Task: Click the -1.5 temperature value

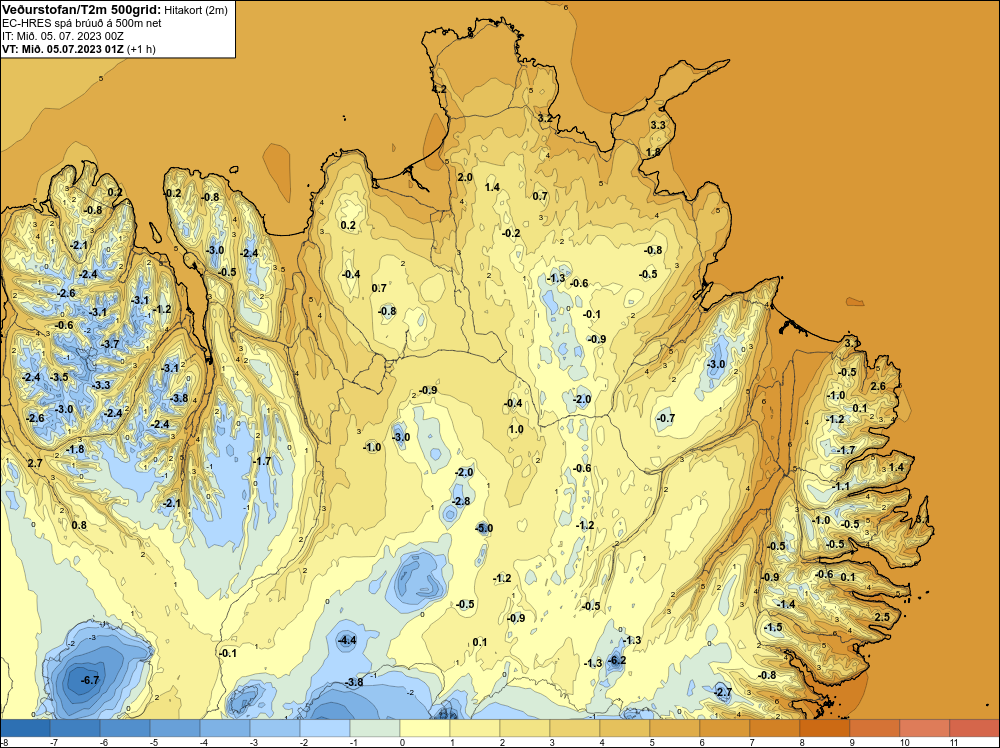Action: pyautogui.click(x=773, y=627)
